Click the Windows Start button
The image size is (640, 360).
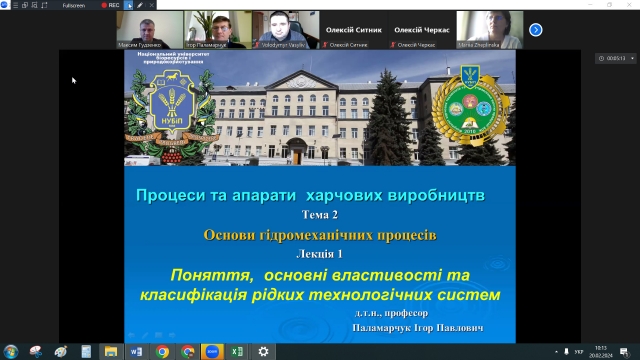point(11,351)
